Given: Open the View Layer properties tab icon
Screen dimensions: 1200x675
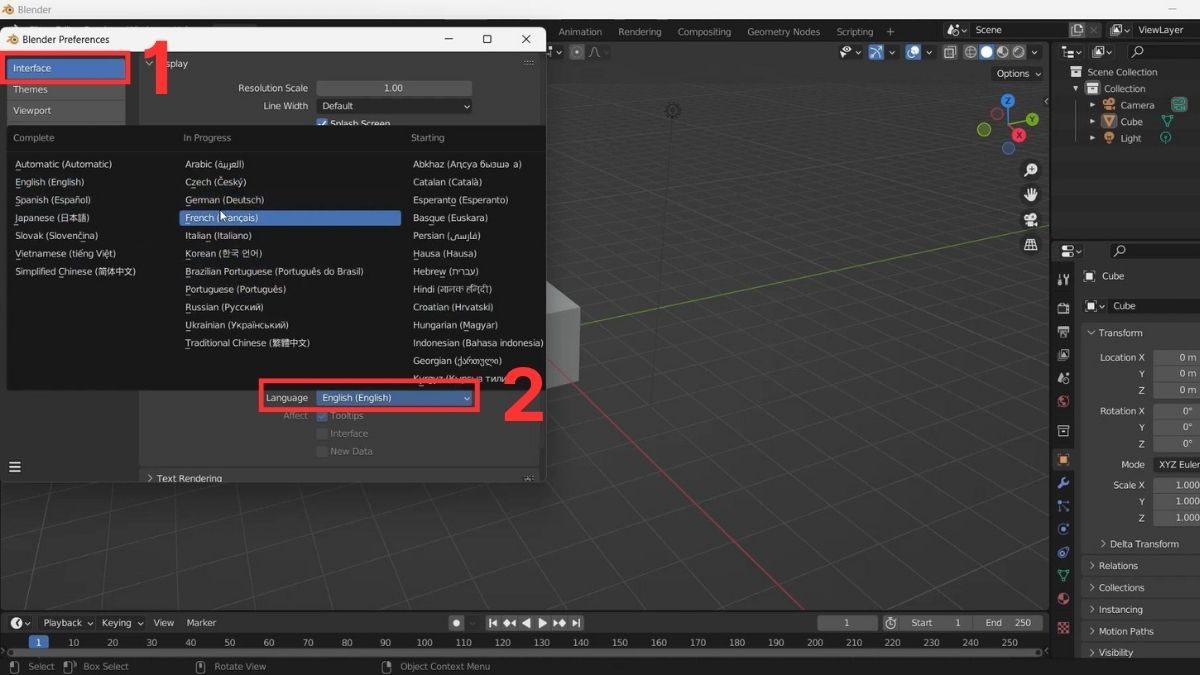Looking at the screenshot, I should [1063, 355].
